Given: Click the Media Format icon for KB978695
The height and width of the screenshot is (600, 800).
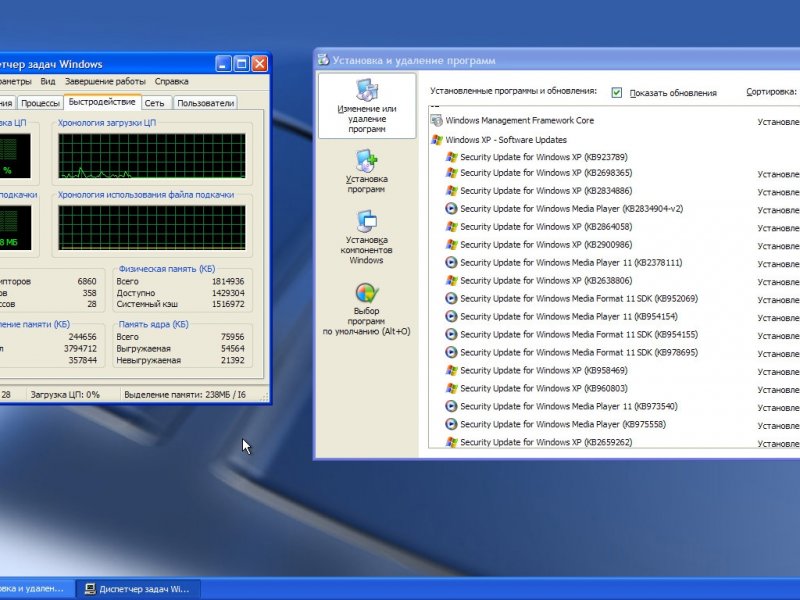Looking at the screenshot, I should point(451,353).
